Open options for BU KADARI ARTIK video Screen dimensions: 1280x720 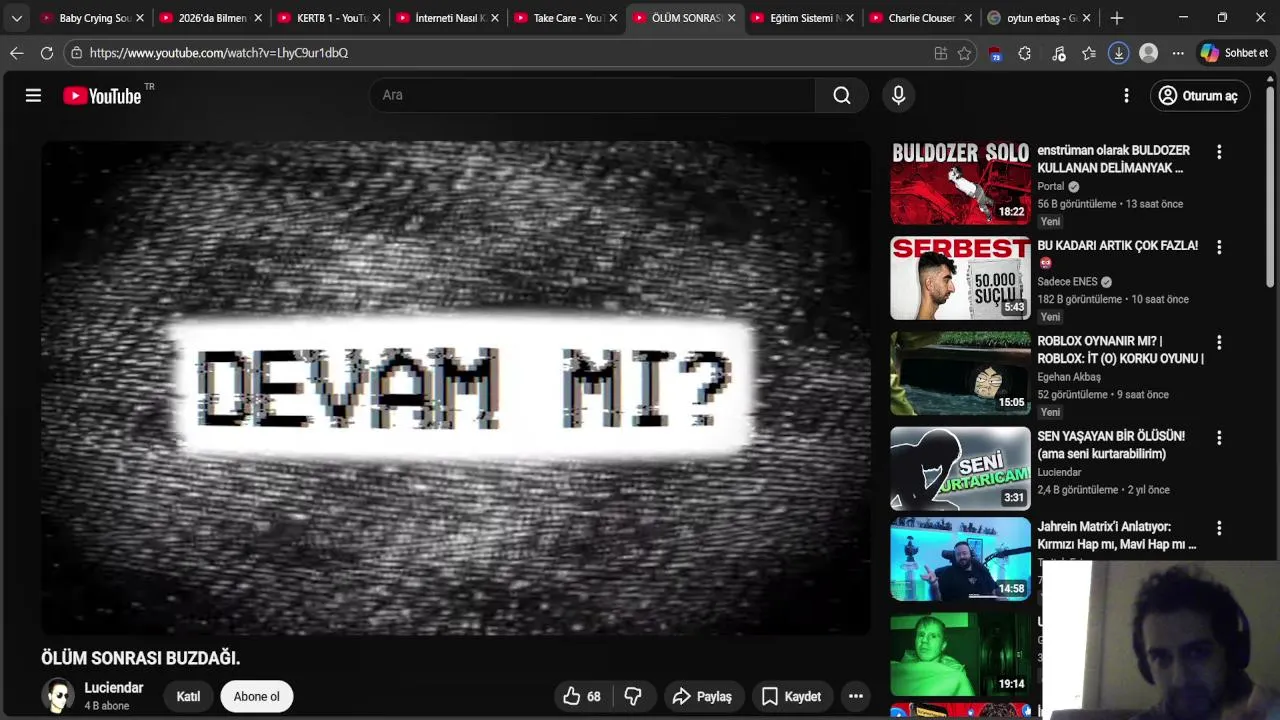[x=1218, y=247]
